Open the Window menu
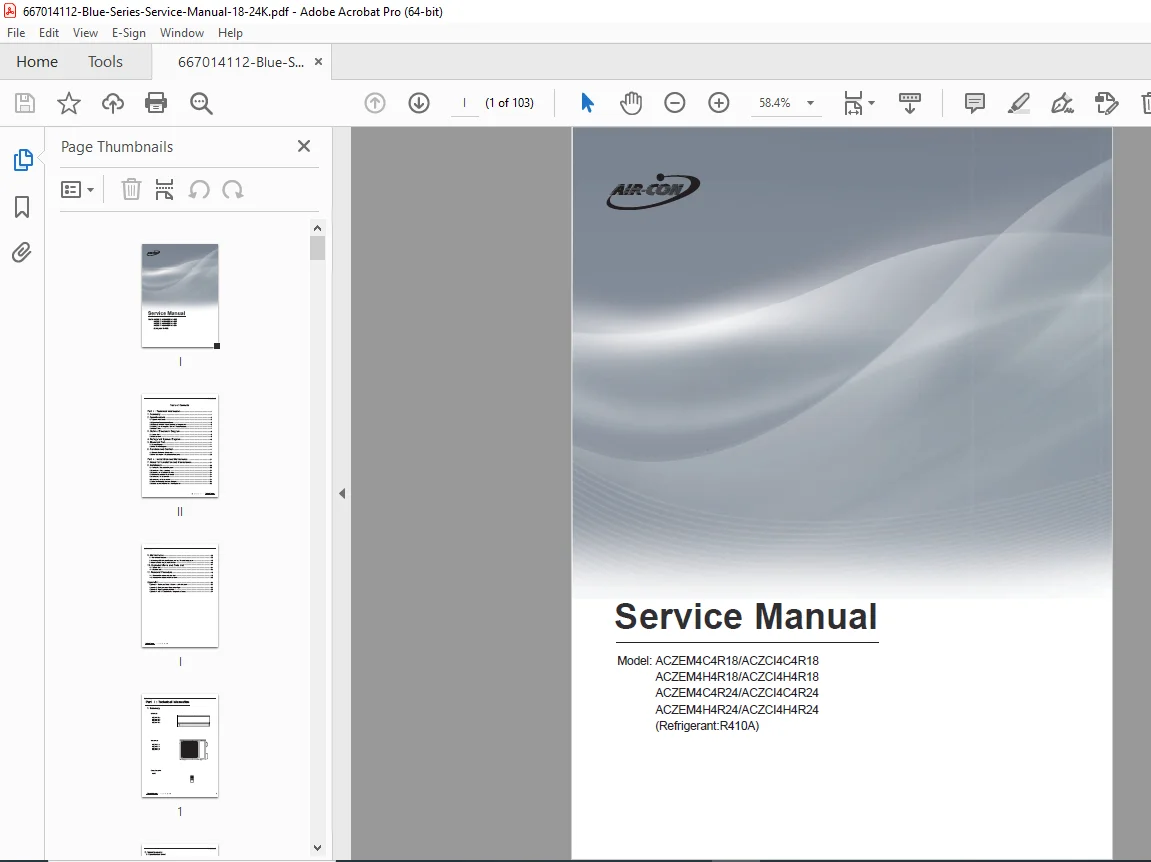The width and height of the screenshot is (1151, 862). (x=181, y=33)
